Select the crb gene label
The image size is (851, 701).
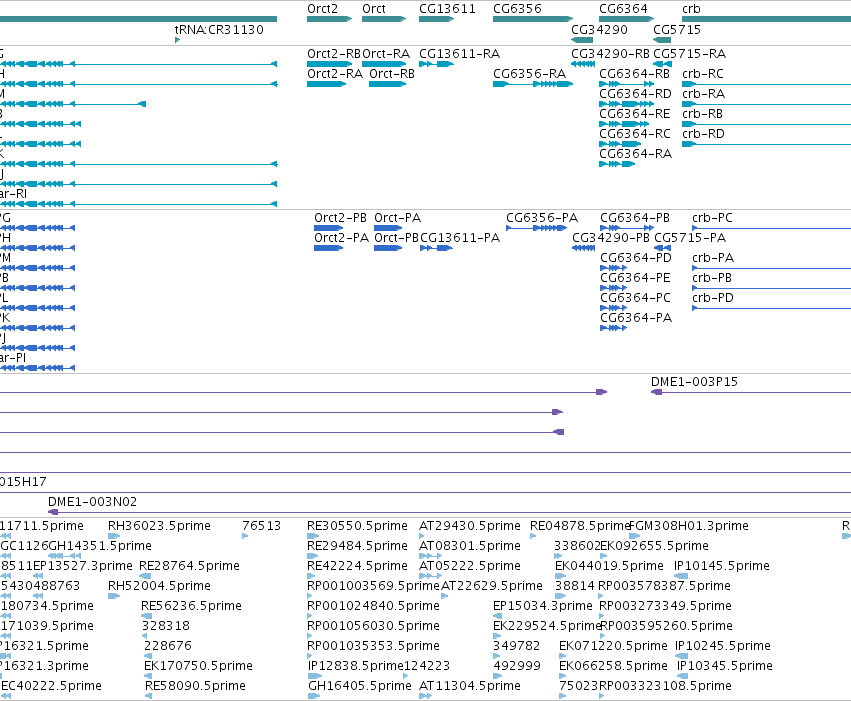click(691, 9)
